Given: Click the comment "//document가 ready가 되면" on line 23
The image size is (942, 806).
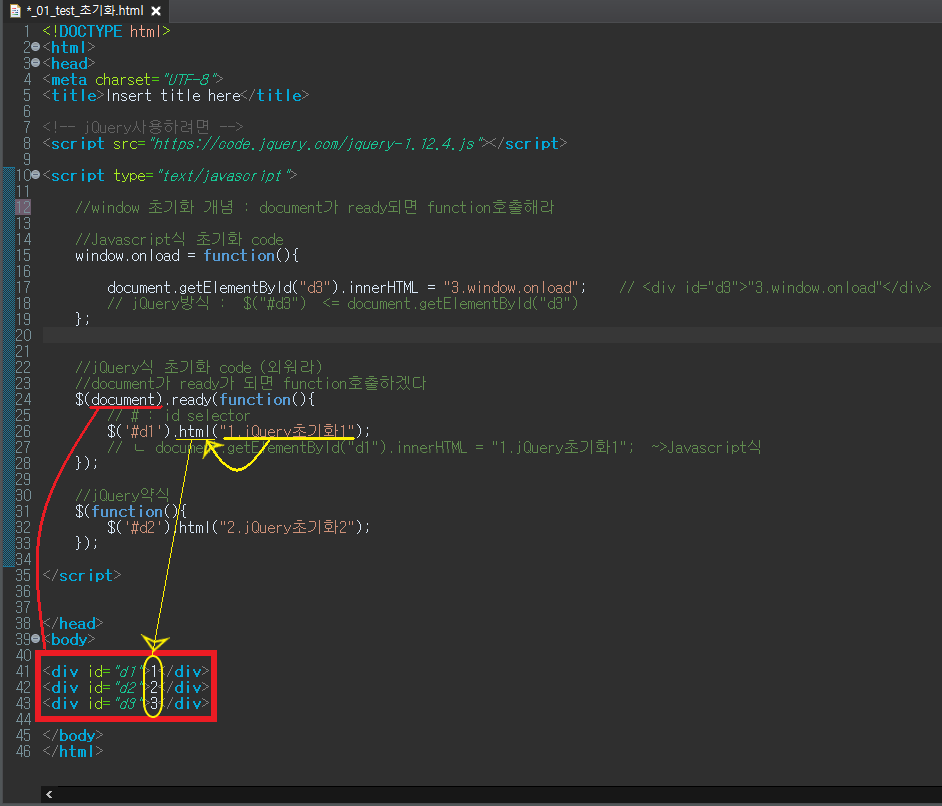Looking at the screenshot, I should pyautogui.click(x=251, y=383).
